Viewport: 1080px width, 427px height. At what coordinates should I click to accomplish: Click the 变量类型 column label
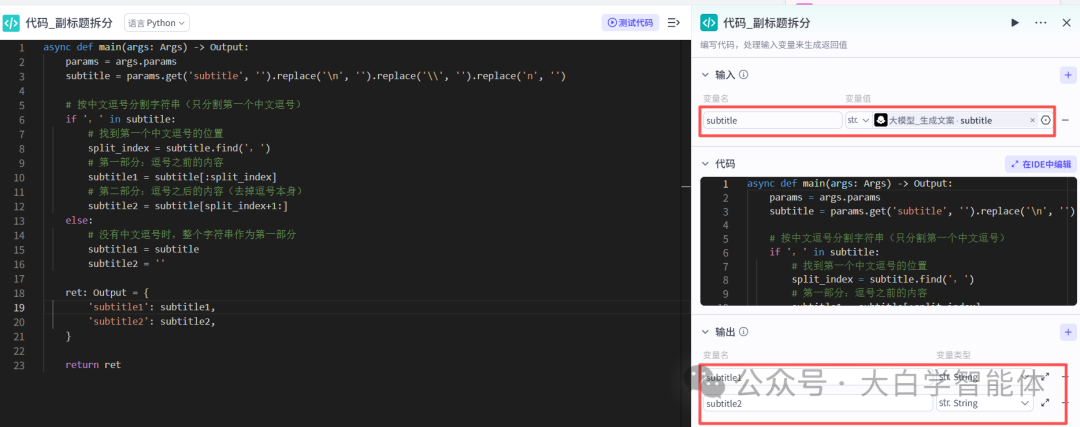(x=953, y=355)
